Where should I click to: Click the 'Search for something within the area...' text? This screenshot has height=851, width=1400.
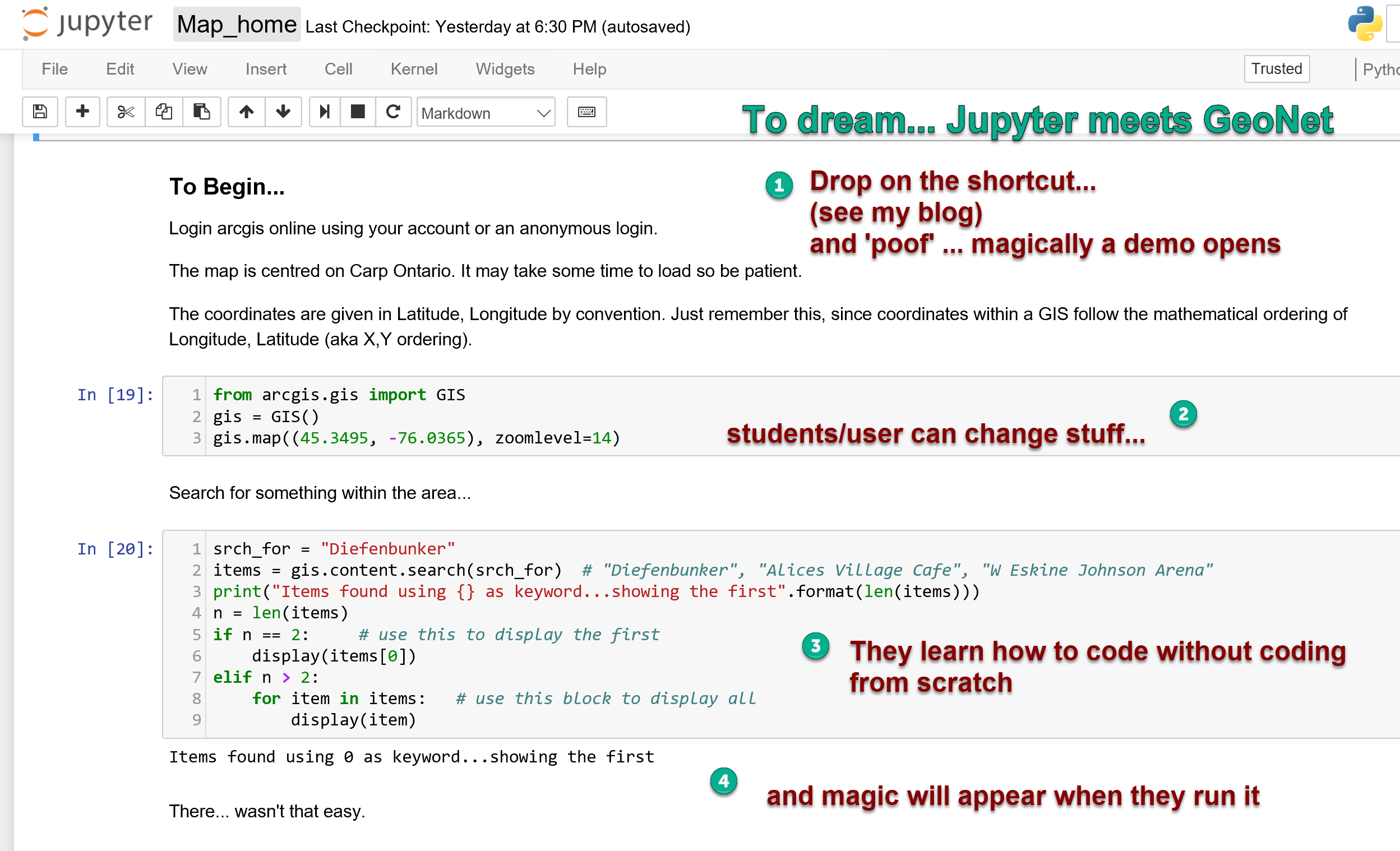(320, 493)
